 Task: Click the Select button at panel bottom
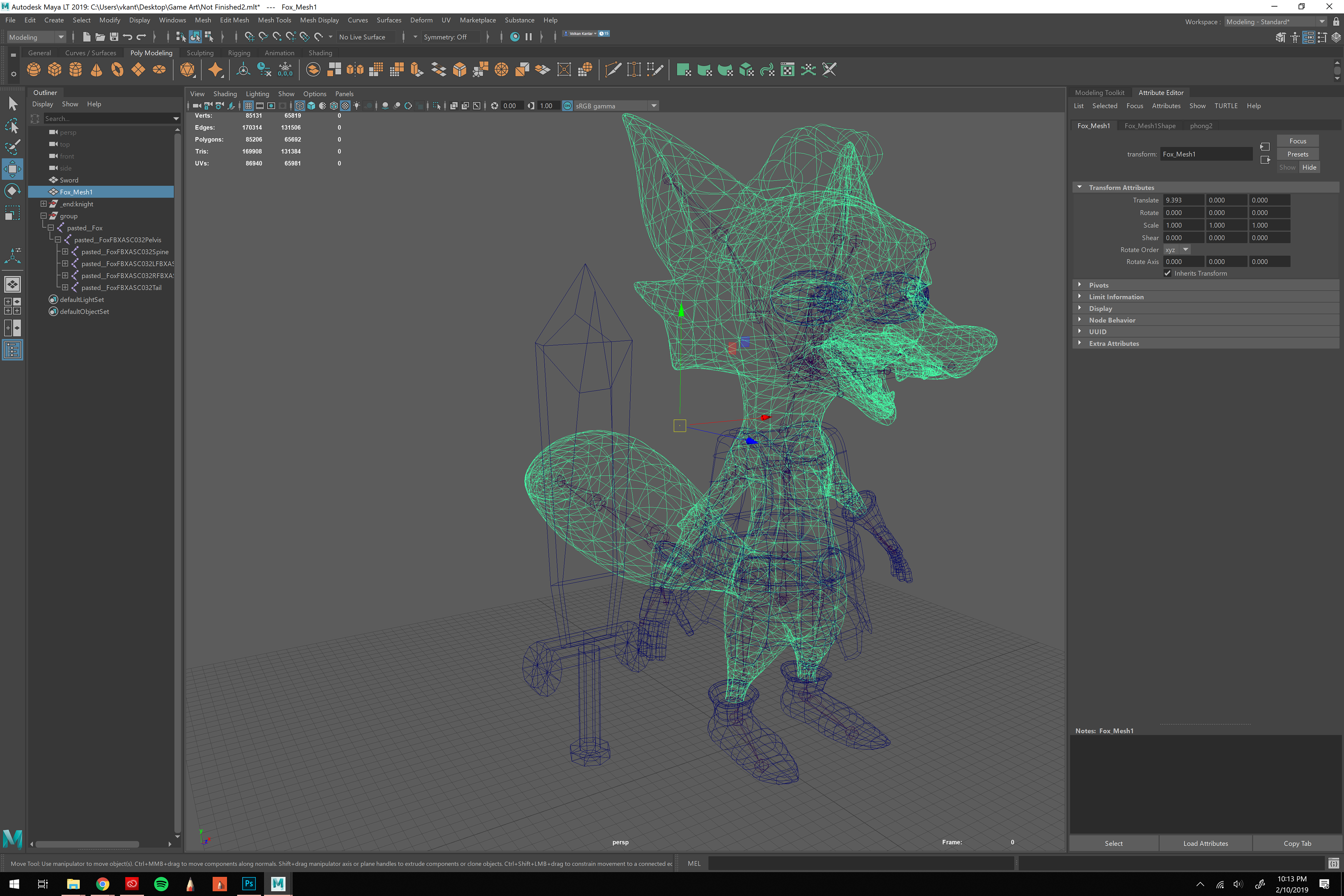tap(1113, 843)
